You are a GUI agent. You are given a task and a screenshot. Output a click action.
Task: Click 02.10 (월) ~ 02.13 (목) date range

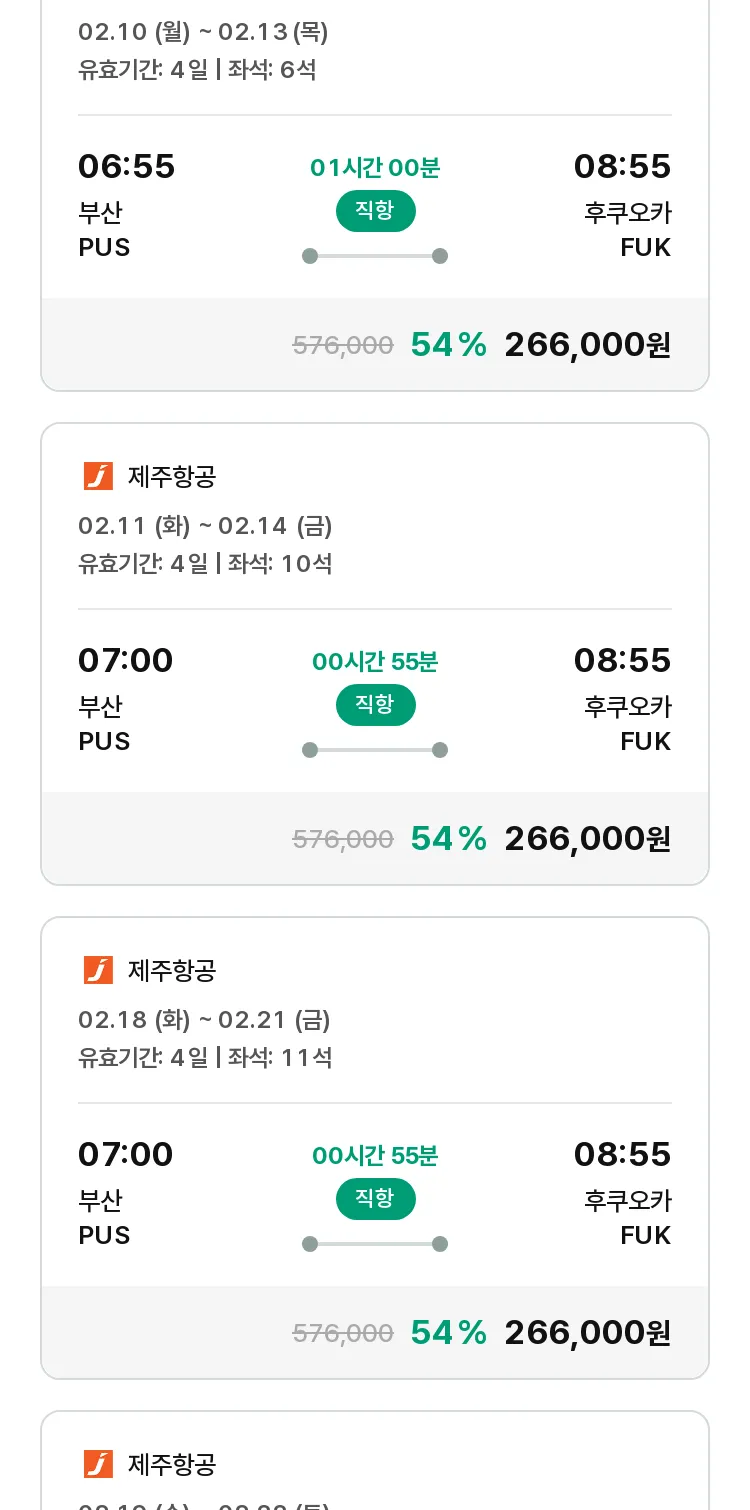pyautogui.click(x=203, y=32)
